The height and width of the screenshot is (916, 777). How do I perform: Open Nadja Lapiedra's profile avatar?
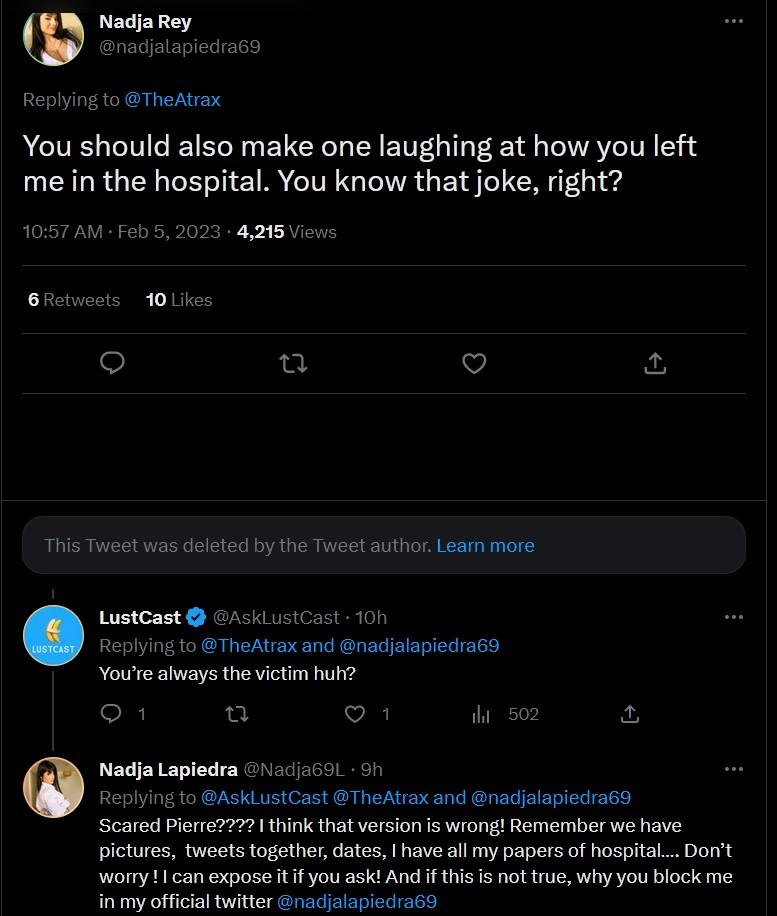click(53, 787)
